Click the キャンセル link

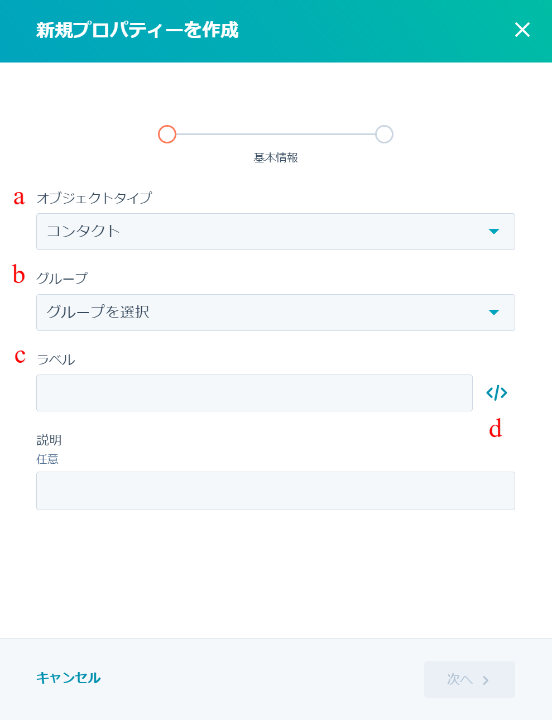(68, 678)
